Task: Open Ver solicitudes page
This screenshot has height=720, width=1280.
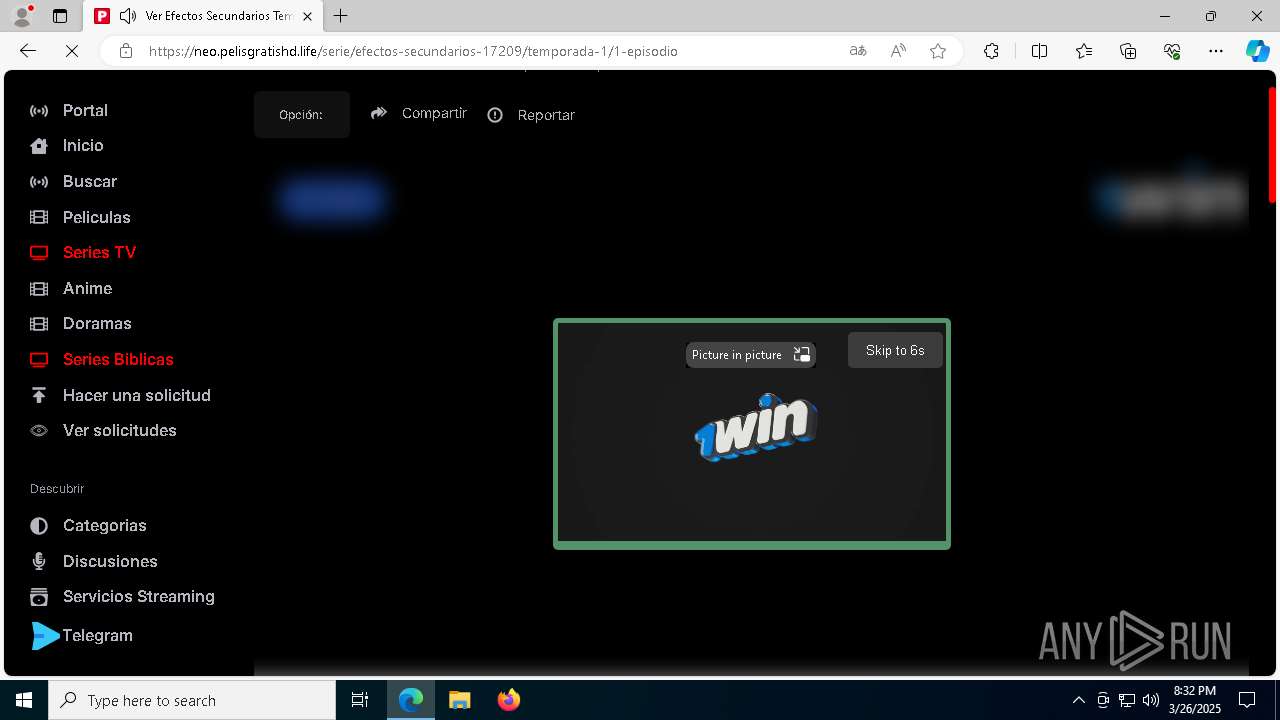Action: [x=120, y=430]
